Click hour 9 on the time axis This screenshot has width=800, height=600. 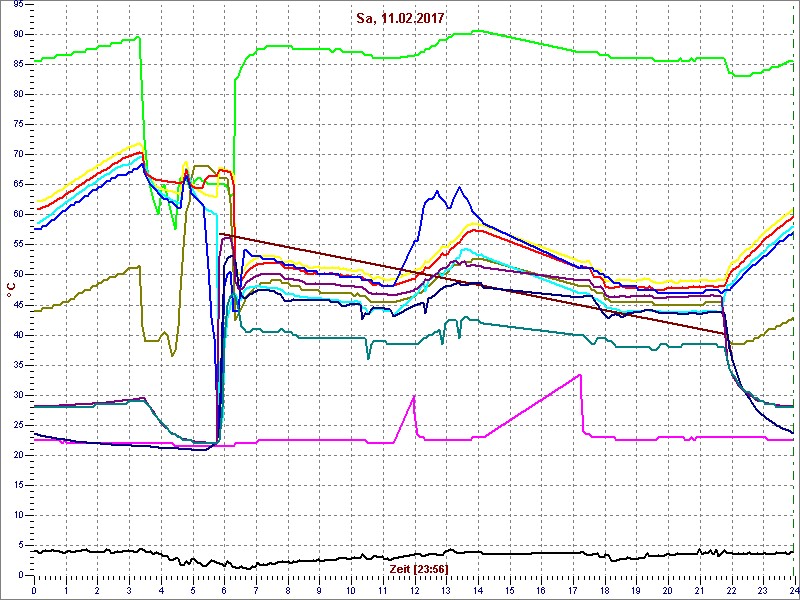(x=319, y=590)
